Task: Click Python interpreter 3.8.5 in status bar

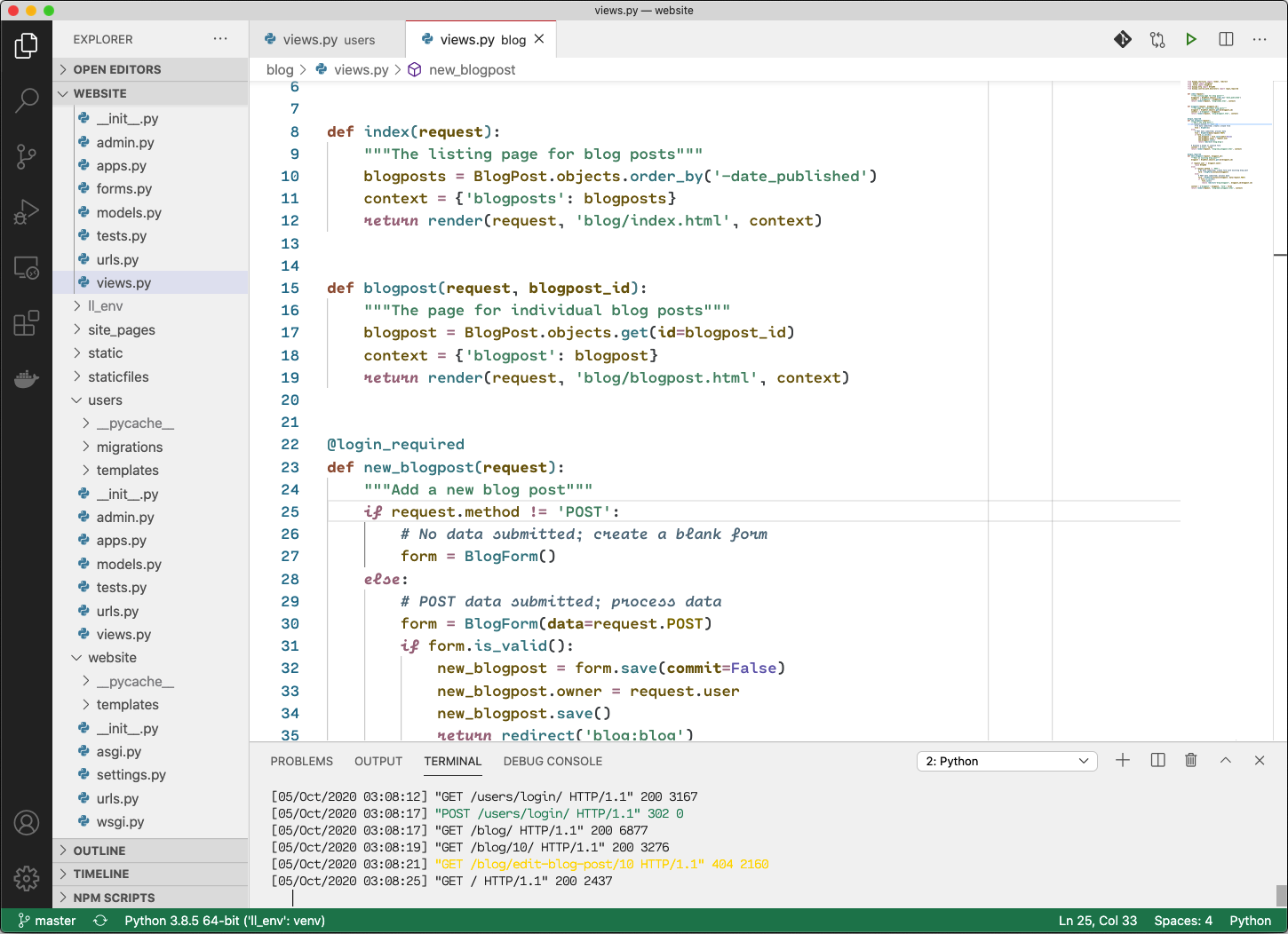Action: pyautogui.click(x=224, y=921)
